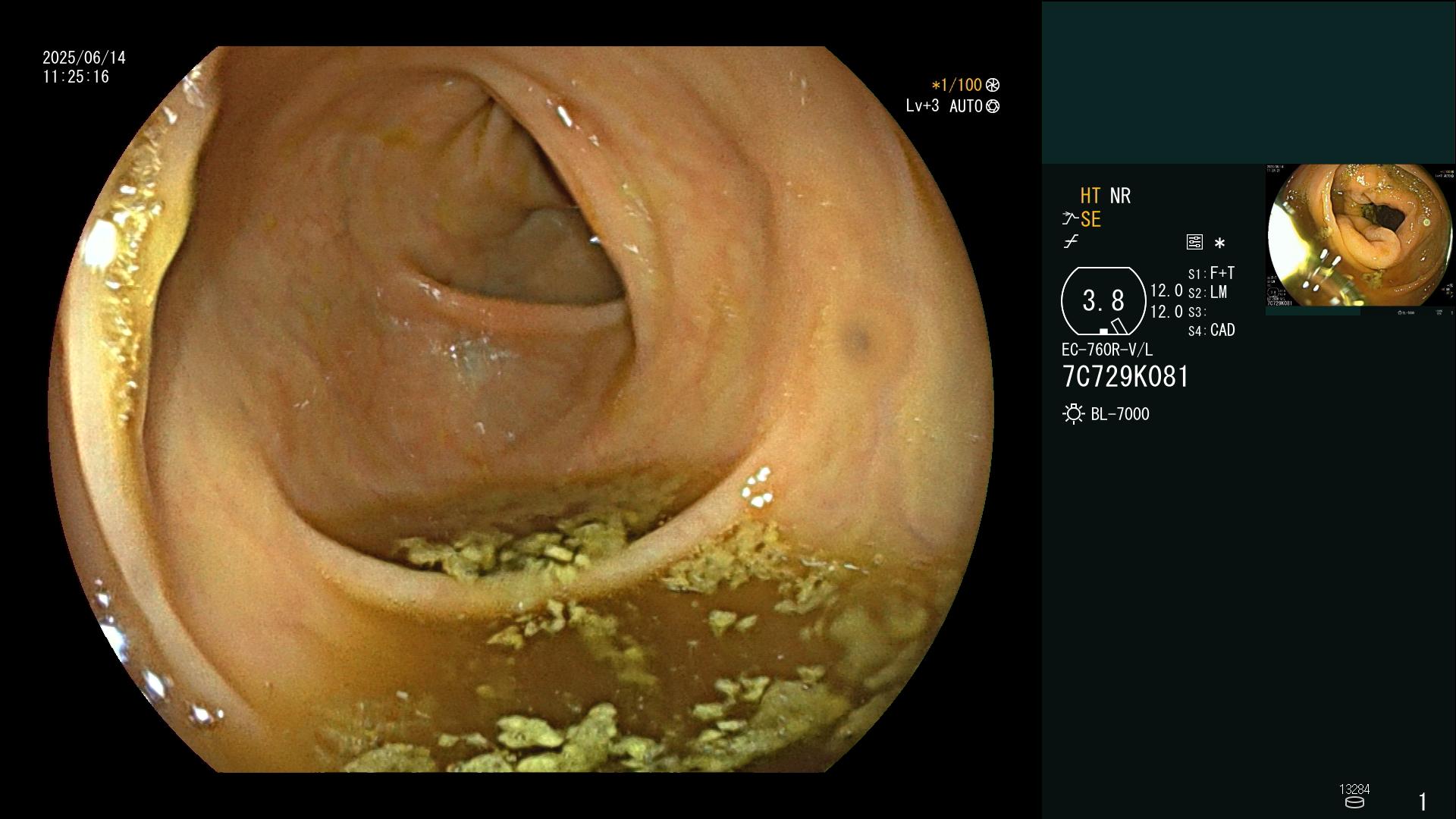Click the remaining image count 13284

[1354, 789]
